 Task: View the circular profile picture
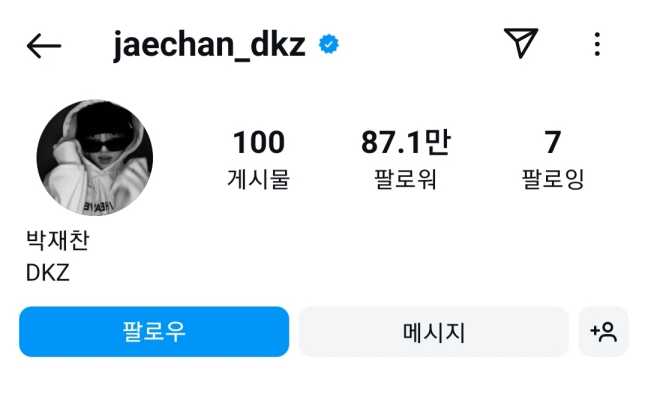click(95, 157)
